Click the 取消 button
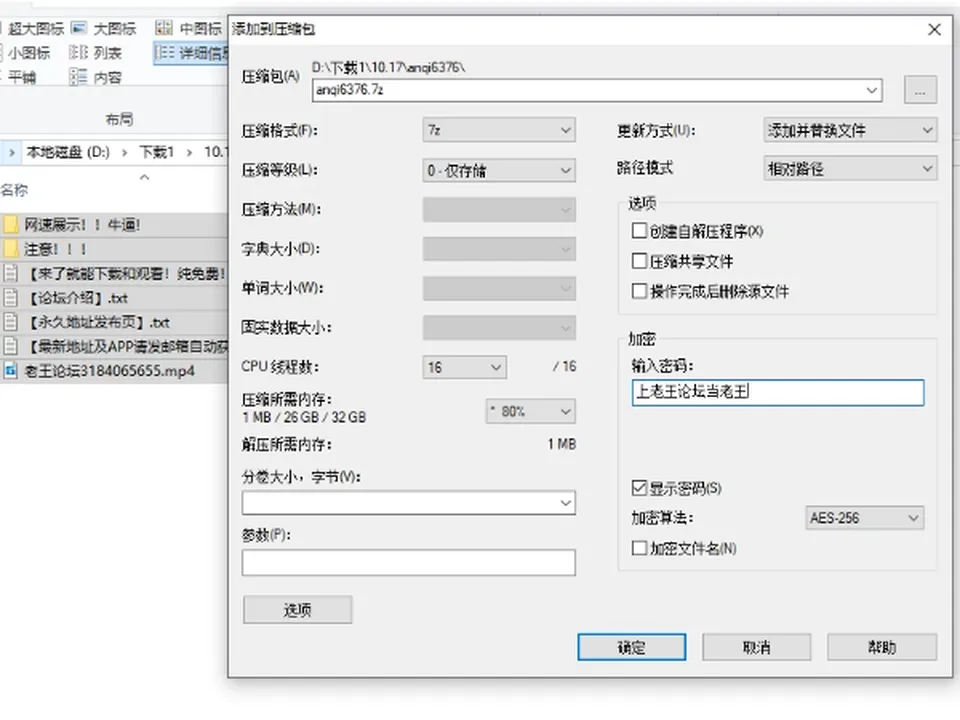960x720 pixels. 757,647
